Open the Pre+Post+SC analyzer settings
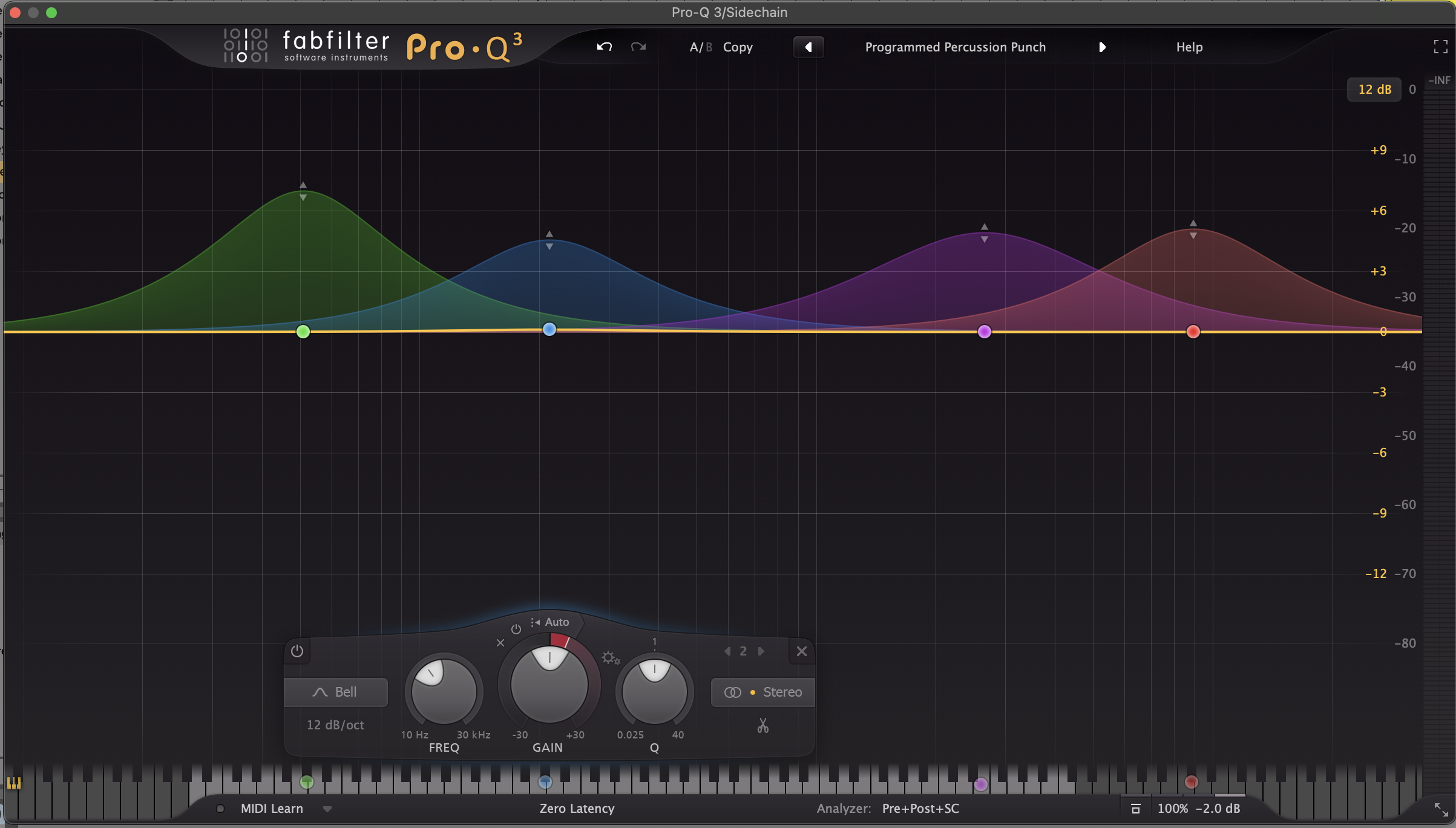 tap(920, 809)
